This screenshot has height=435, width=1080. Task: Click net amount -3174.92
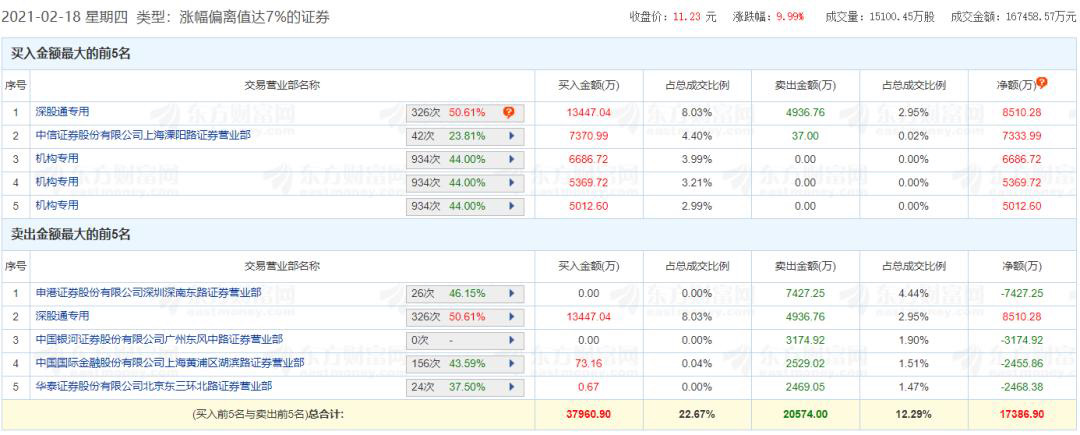[x=1022, y=340]
